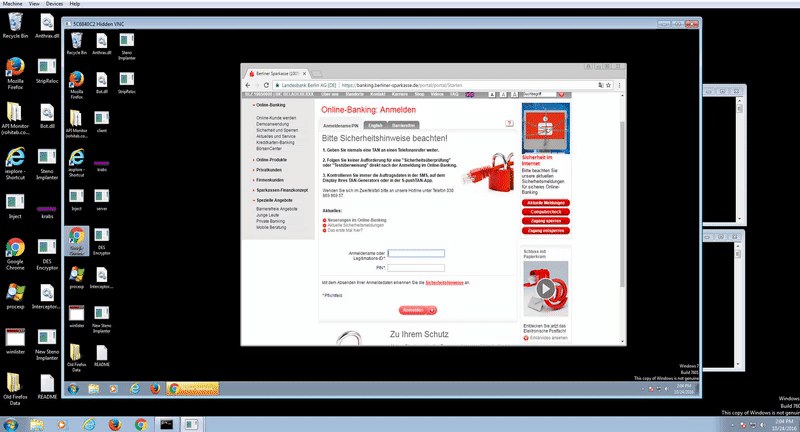
Task: Select Bot.dll file on the host desktop
Action: [x=47, y=116]
